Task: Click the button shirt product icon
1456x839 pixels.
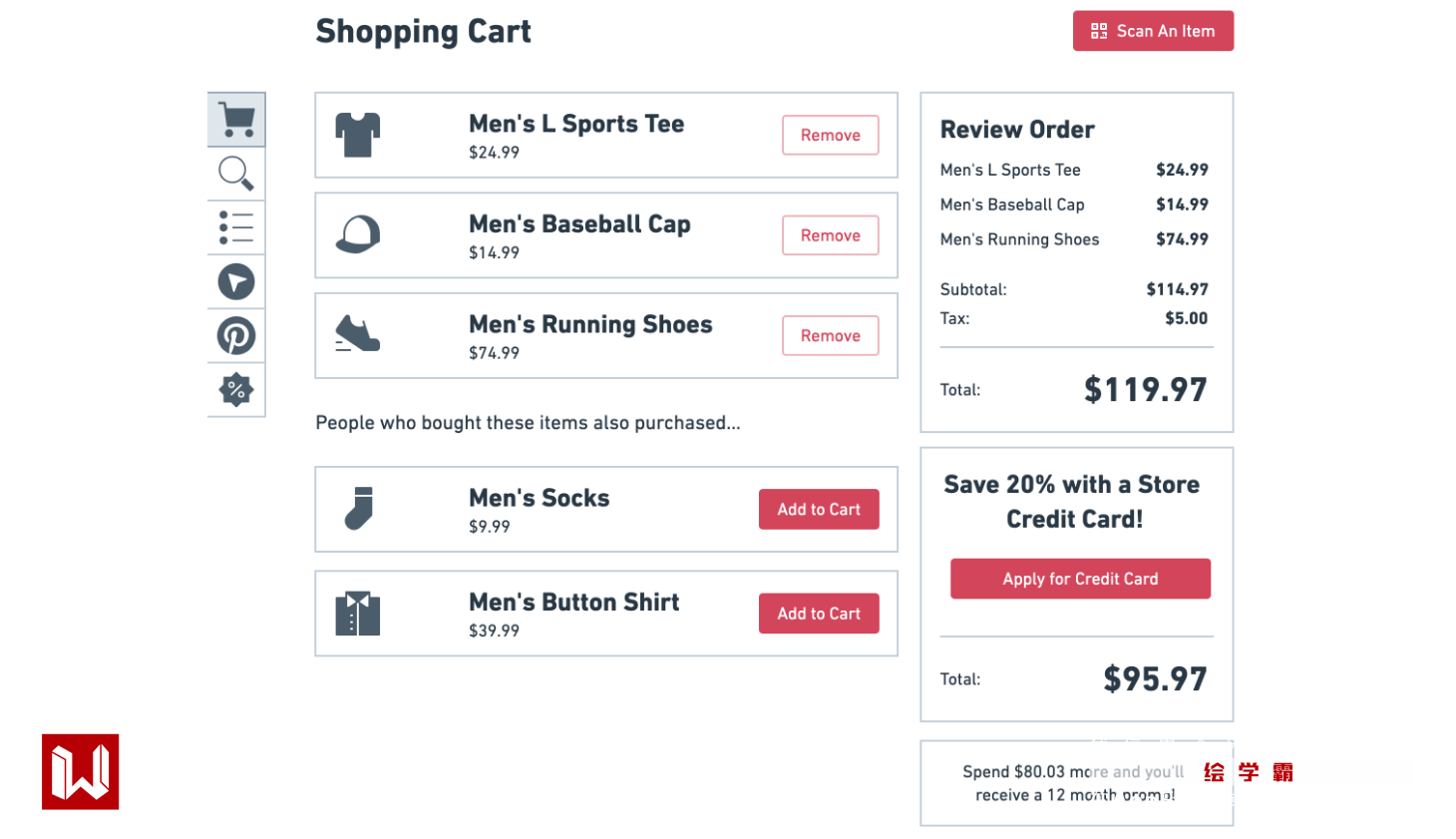Action: click(358, 614)
